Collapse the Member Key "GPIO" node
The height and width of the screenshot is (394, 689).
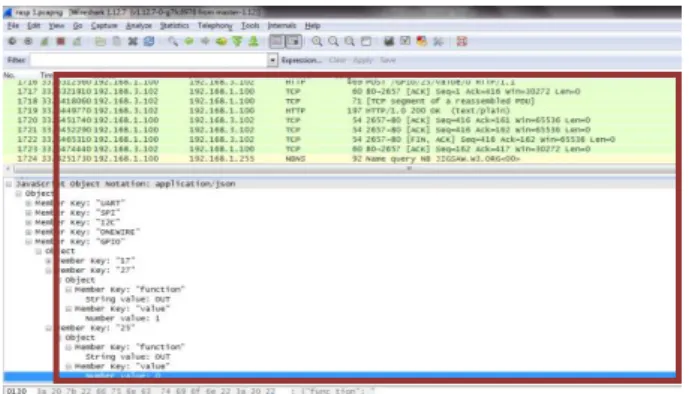coord(29,242)
